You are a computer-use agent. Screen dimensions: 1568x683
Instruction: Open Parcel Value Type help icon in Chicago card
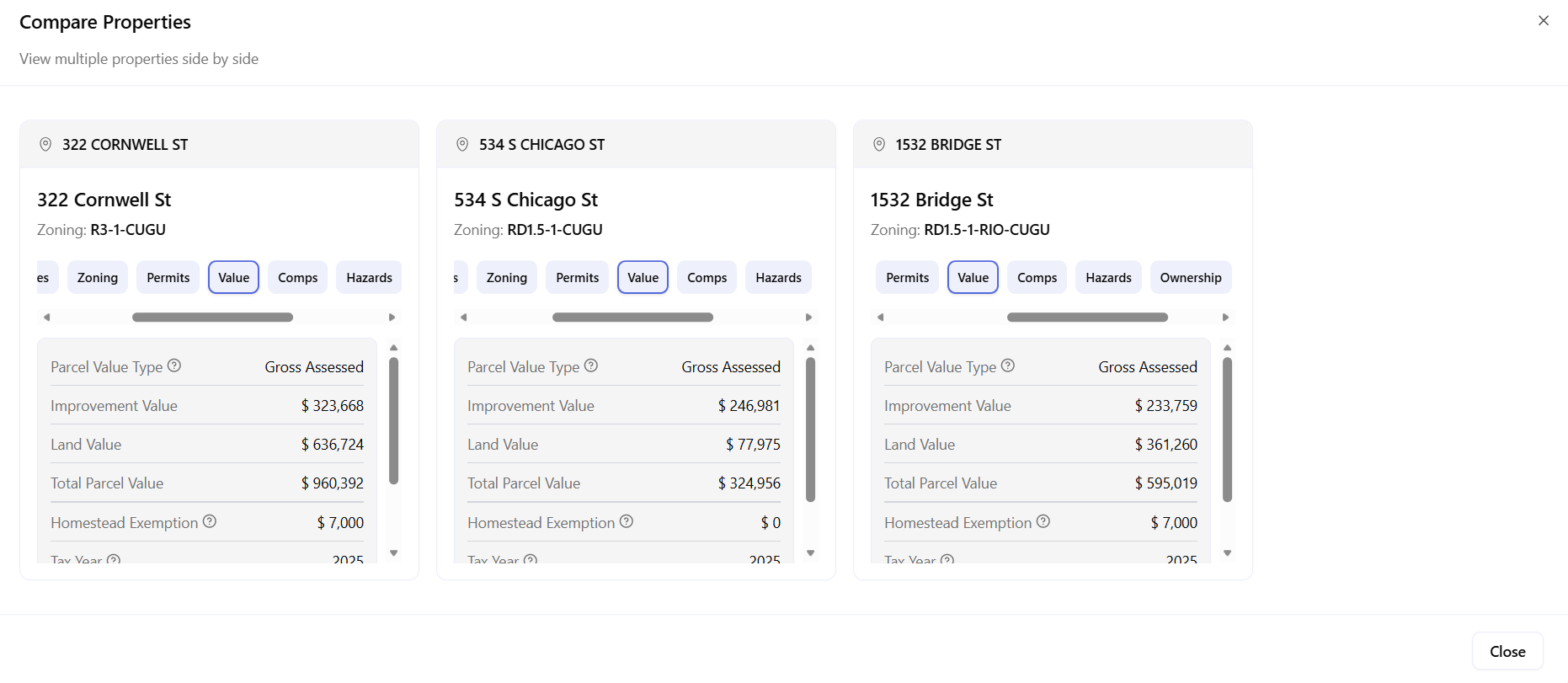(591, 366)
